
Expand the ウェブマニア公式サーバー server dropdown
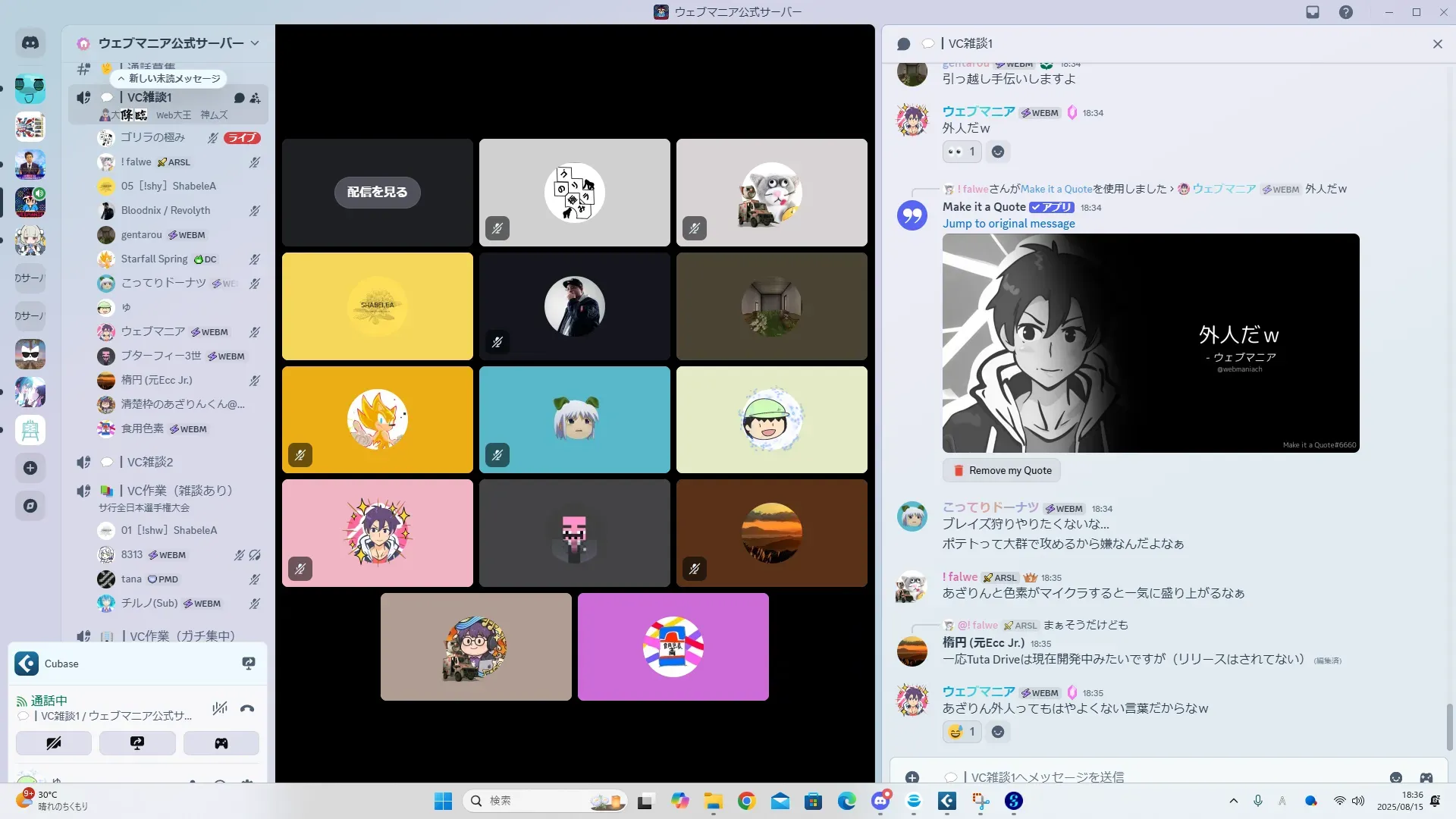255,43
